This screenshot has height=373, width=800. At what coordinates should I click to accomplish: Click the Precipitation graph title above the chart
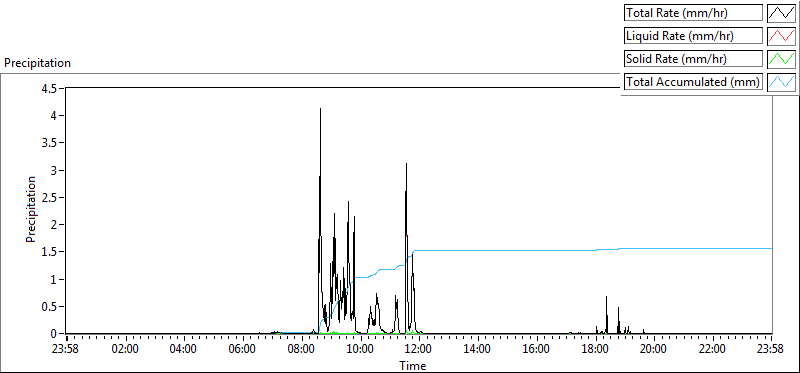point(37,63)
